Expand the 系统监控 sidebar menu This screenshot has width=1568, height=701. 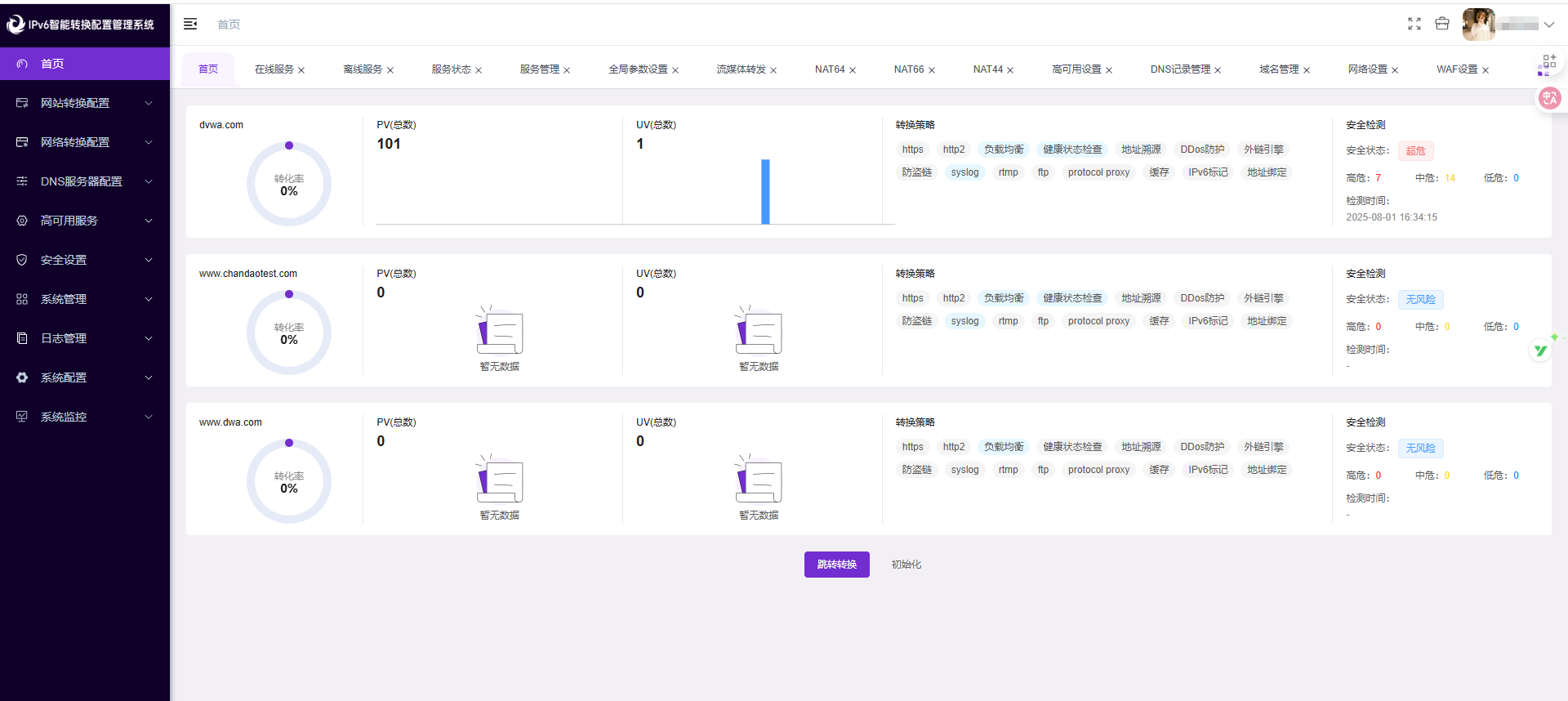click(85, 417)
